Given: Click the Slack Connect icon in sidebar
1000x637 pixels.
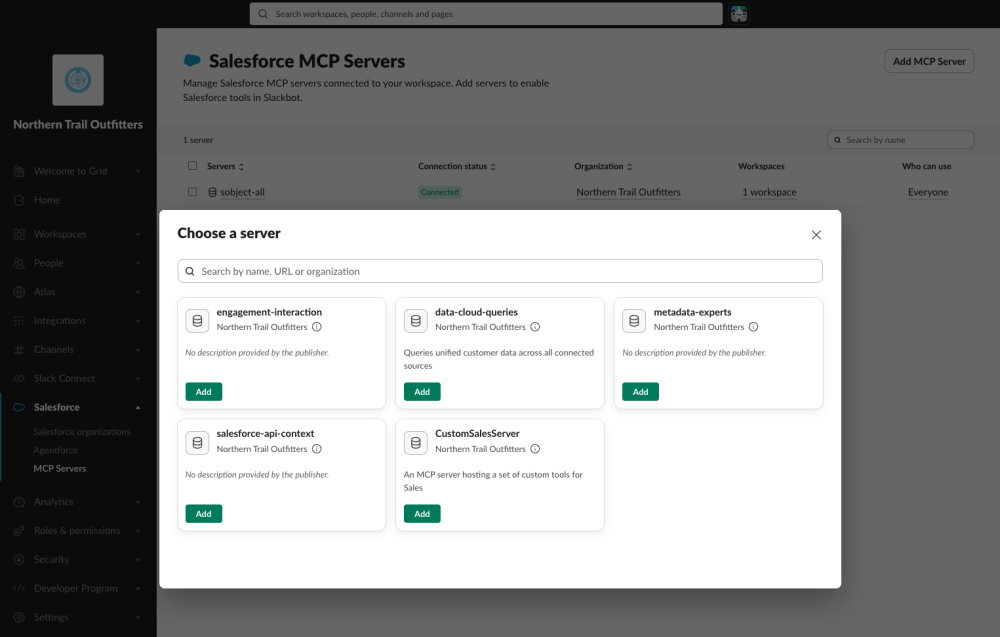Looking at the screenshot, I should [x=19, y=378].
